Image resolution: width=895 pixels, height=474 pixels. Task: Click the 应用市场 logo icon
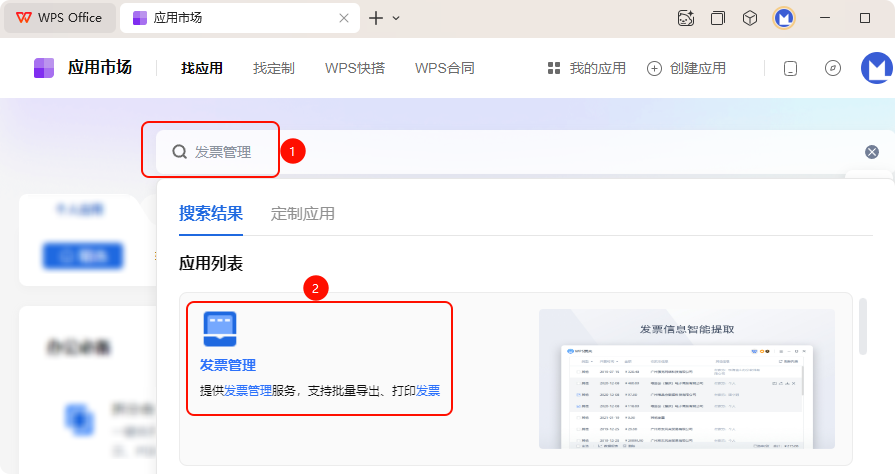[44, 68]
